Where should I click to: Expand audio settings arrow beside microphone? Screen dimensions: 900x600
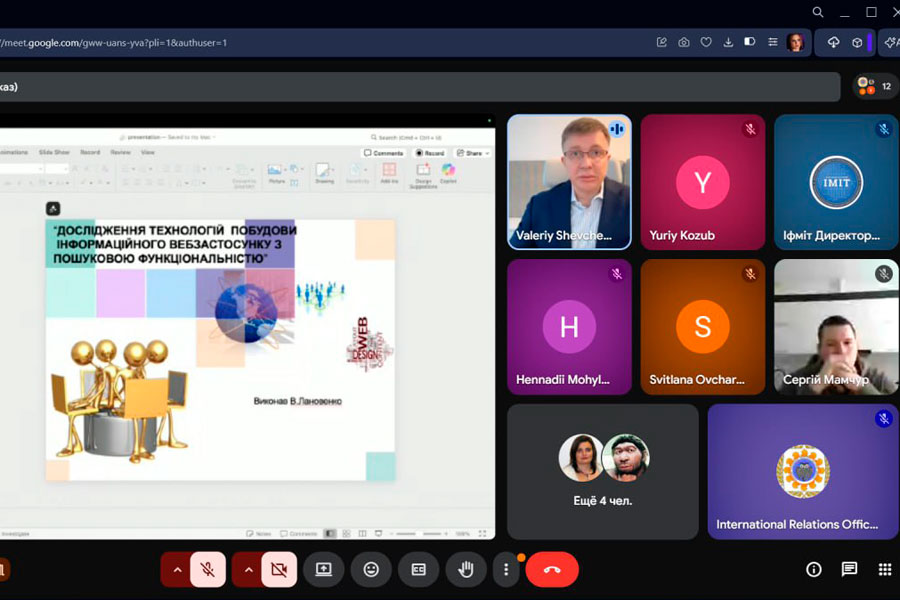click(x=177, y=569)
